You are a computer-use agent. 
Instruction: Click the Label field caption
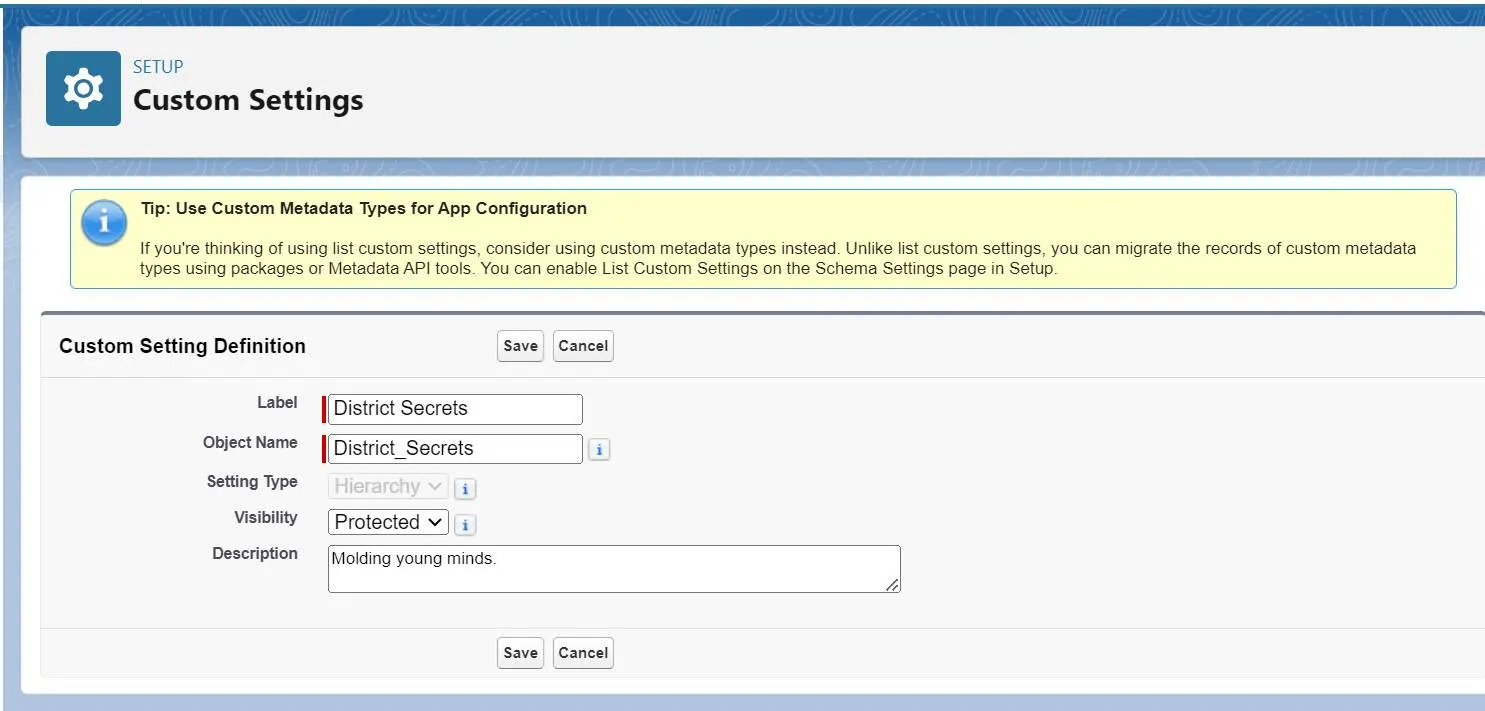[277, 402]
